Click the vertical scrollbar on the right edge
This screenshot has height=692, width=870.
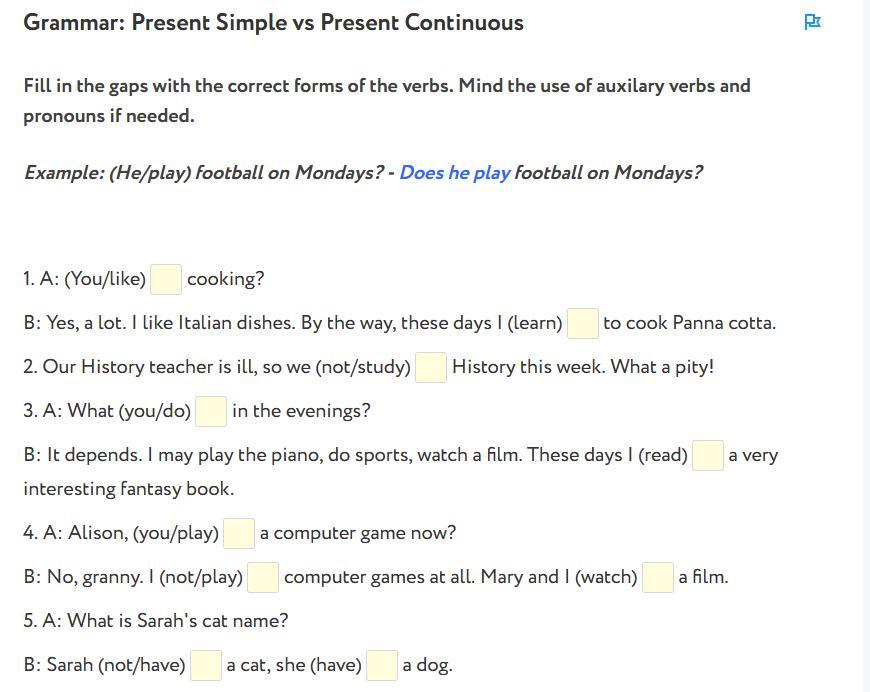coord(866,346)
